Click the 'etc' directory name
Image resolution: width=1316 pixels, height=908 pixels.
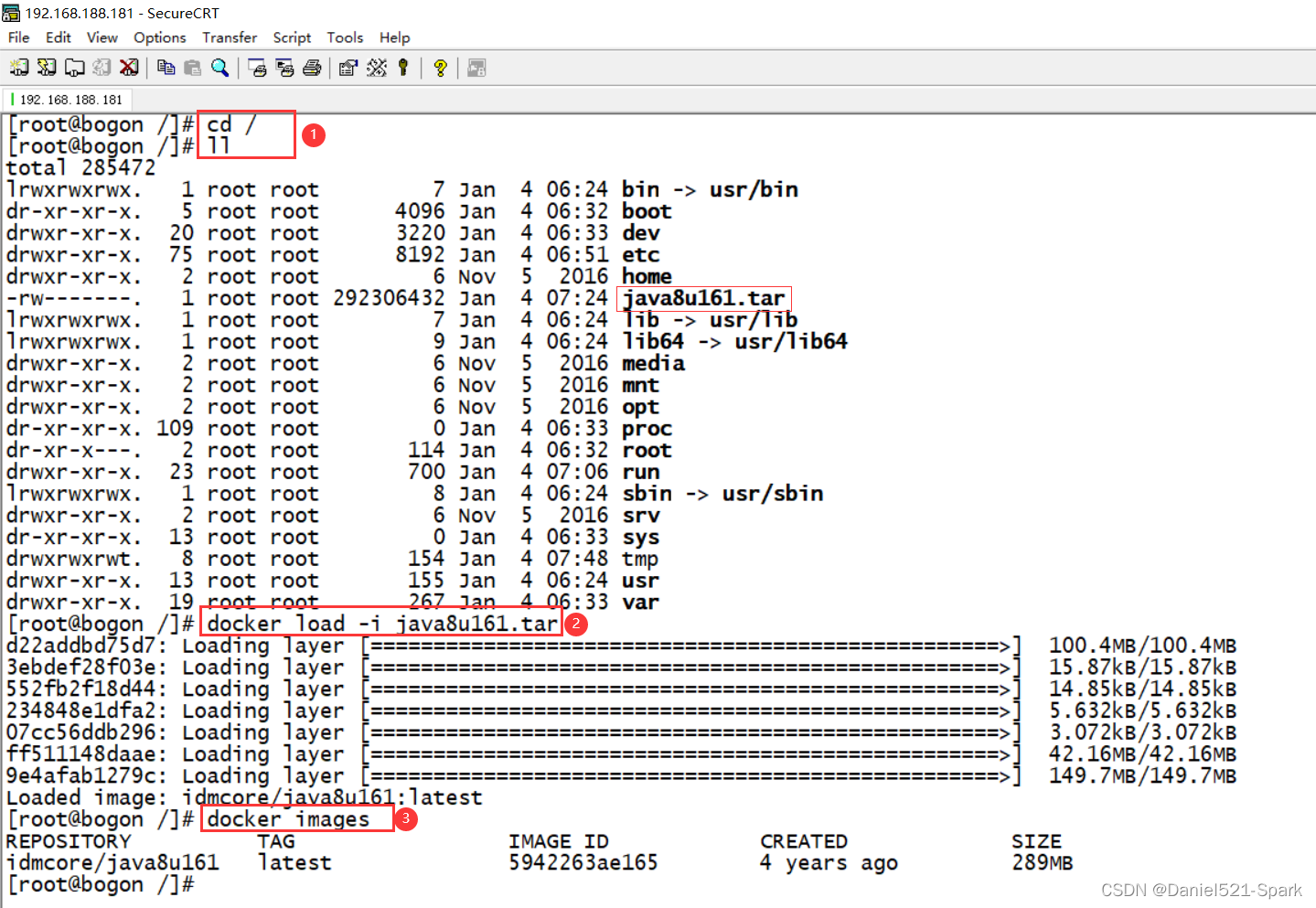tap(641, 255)
